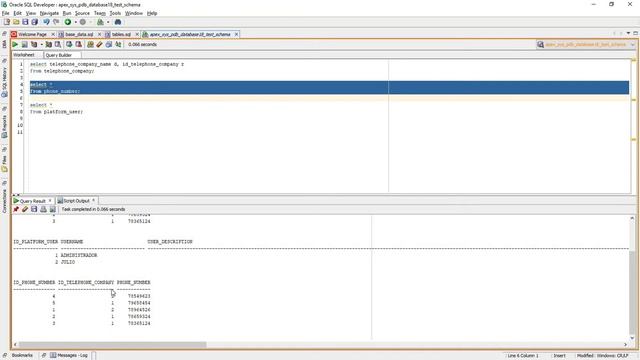This screenshot has height=360, width=640.
Task: Click the New file icon in main toolbar
Action: point(7,22)
